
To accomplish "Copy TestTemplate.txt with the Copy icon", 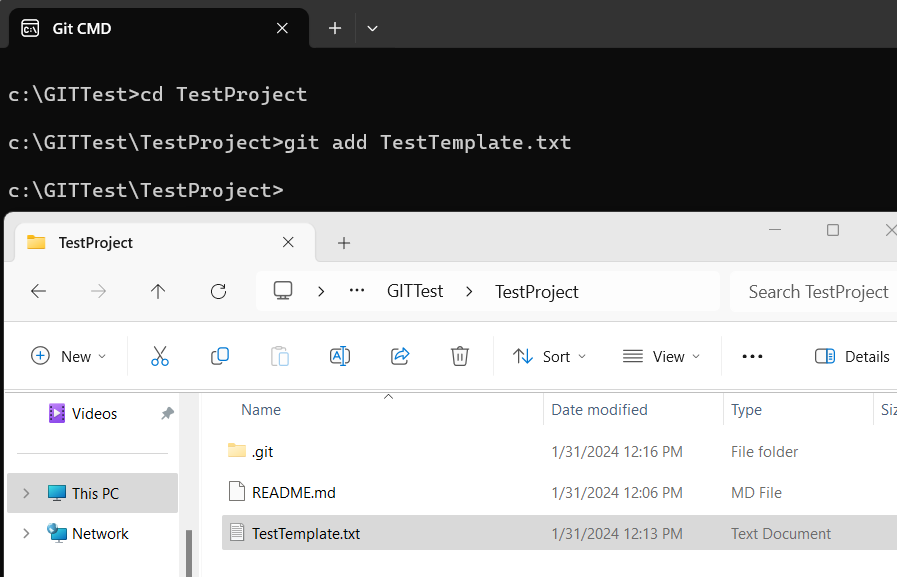I will click(x=219, y=355).
